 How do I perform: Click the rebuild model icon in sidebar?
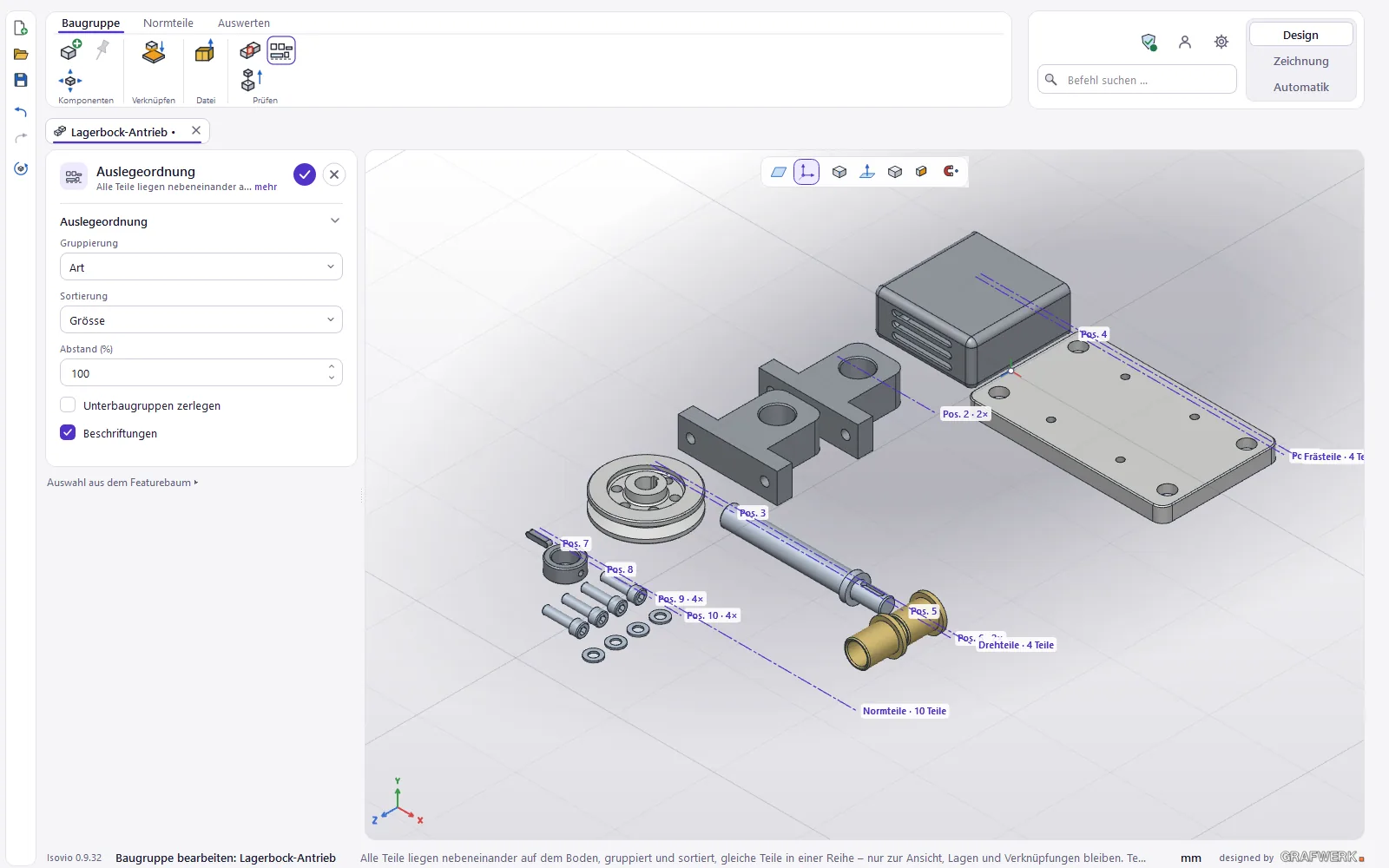(x=21, y=168)
